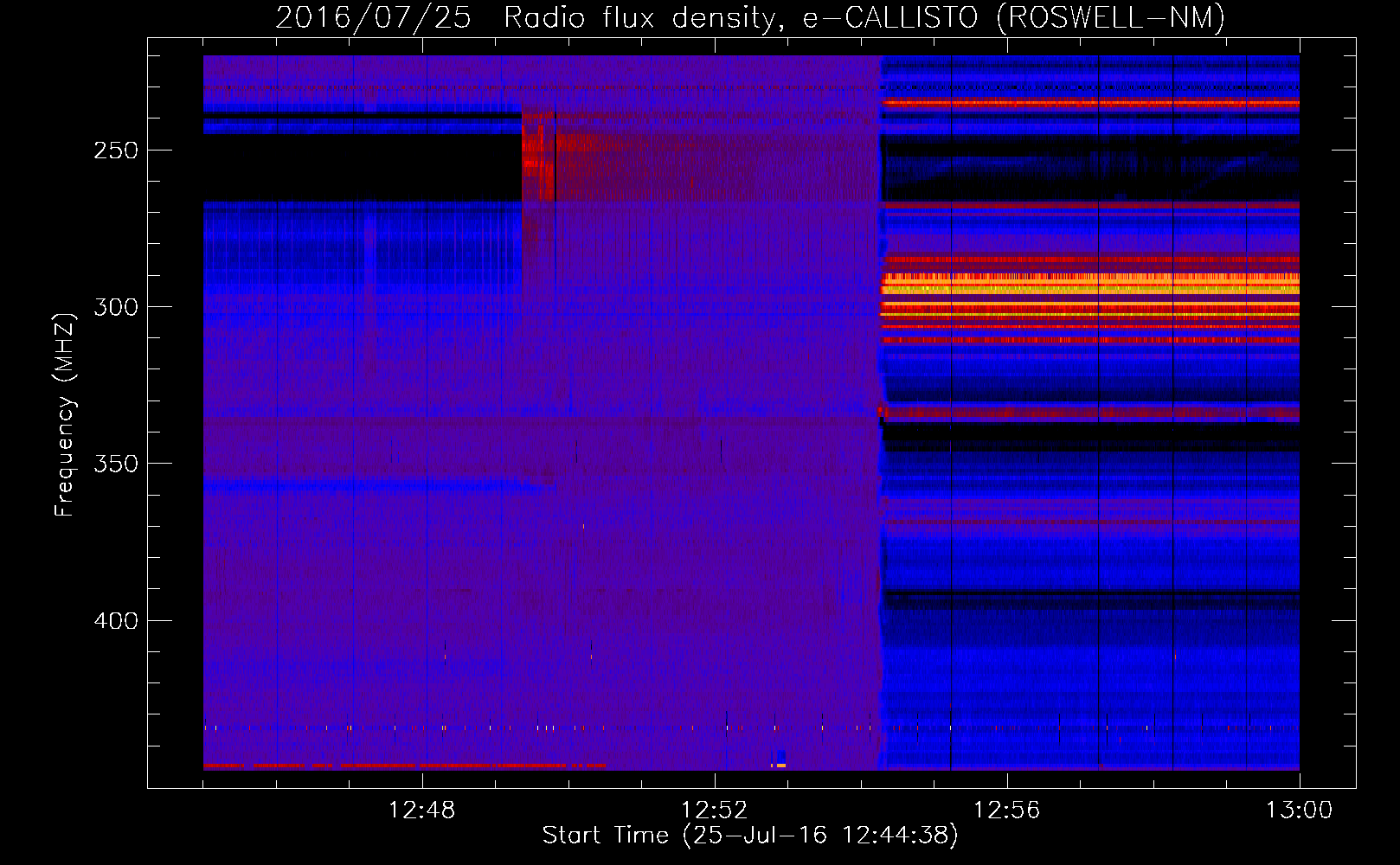Click the 400 frequency tick label
This screenshot has height=865, width=1400.
(x=116, y=621)
